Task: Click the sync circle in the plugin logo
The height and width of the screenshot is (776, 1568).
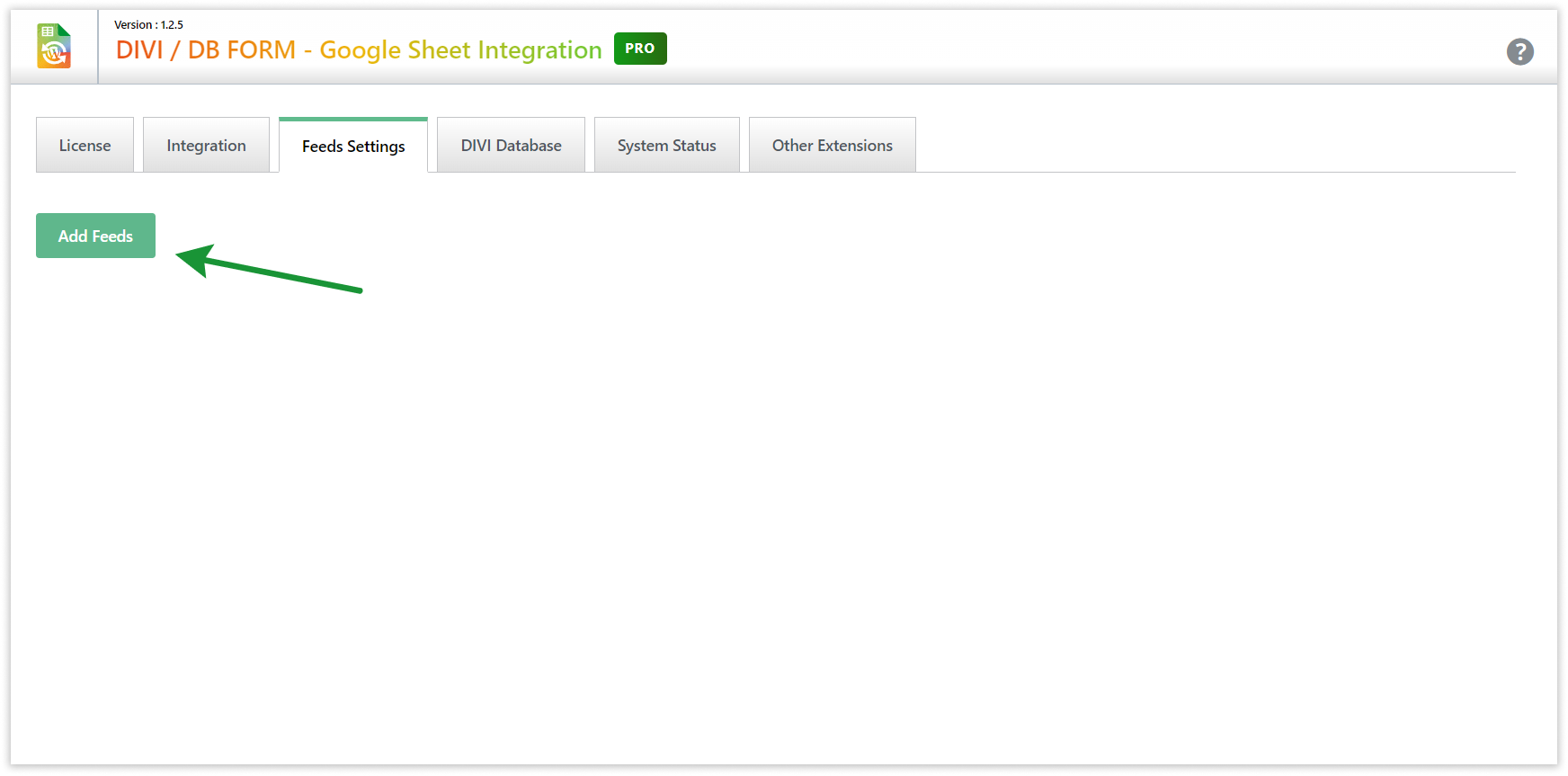Action: click(54, 54)
